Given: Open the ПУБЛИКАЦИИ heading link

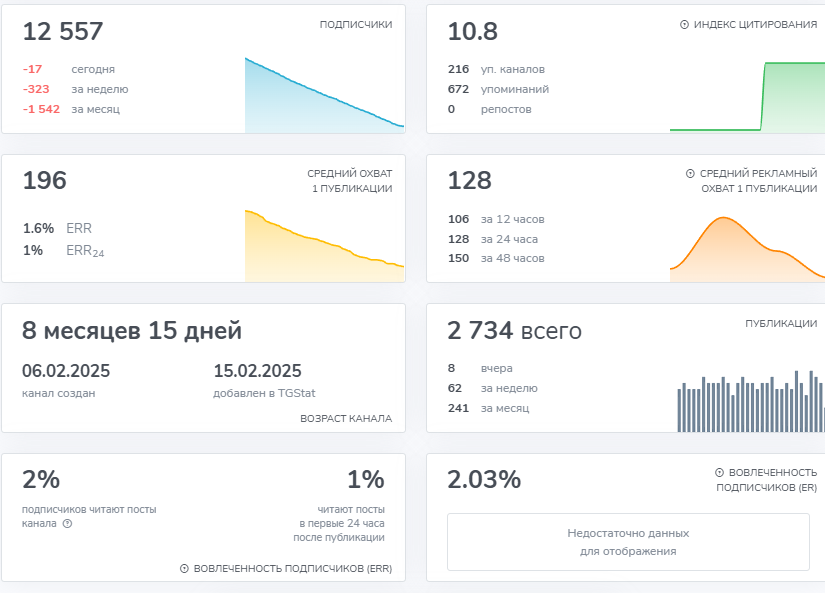Looking at the screenshot, I should tap(780, 324).
